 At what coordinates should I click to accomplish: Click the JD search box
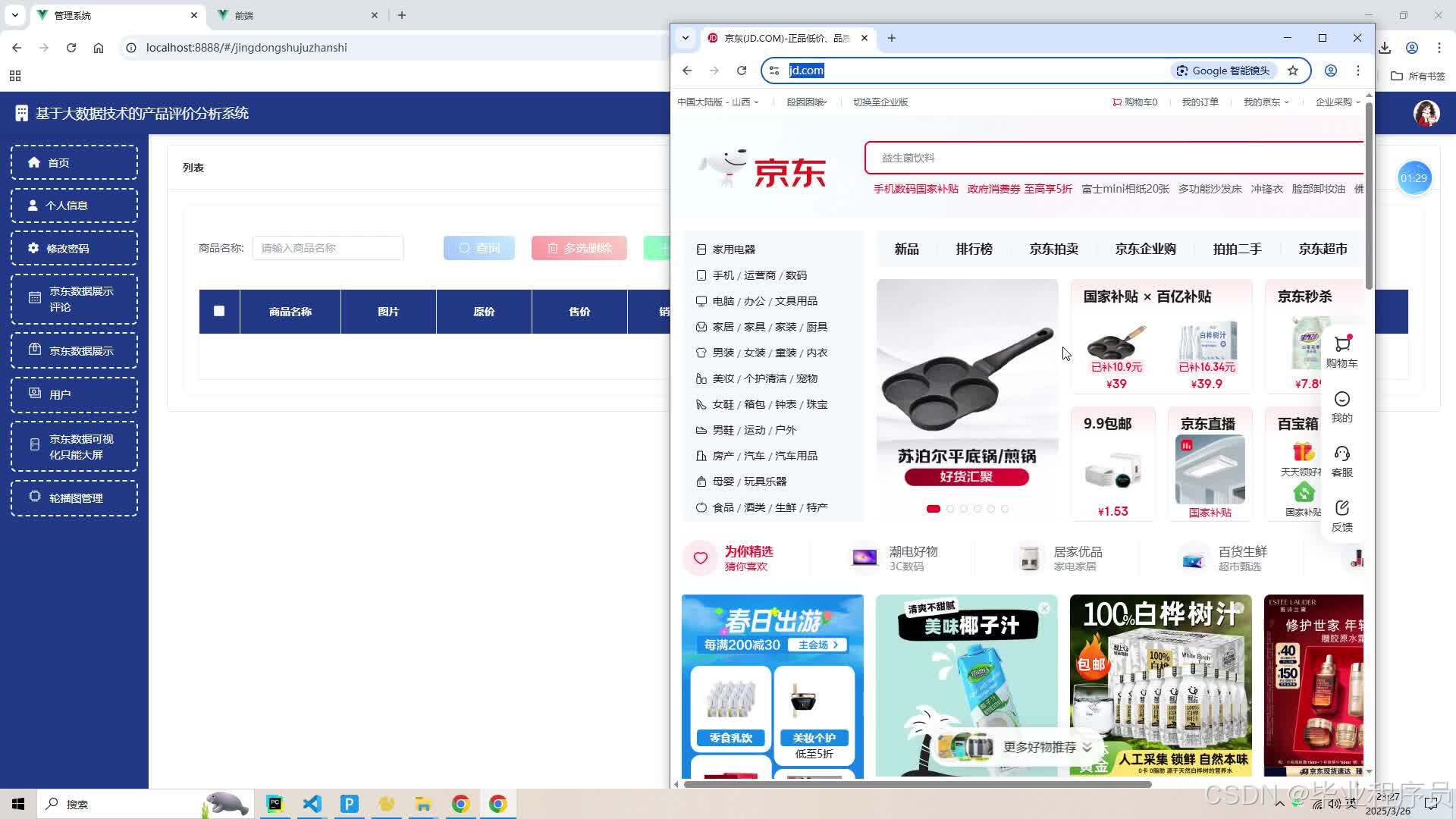(x=1114, y=158)
